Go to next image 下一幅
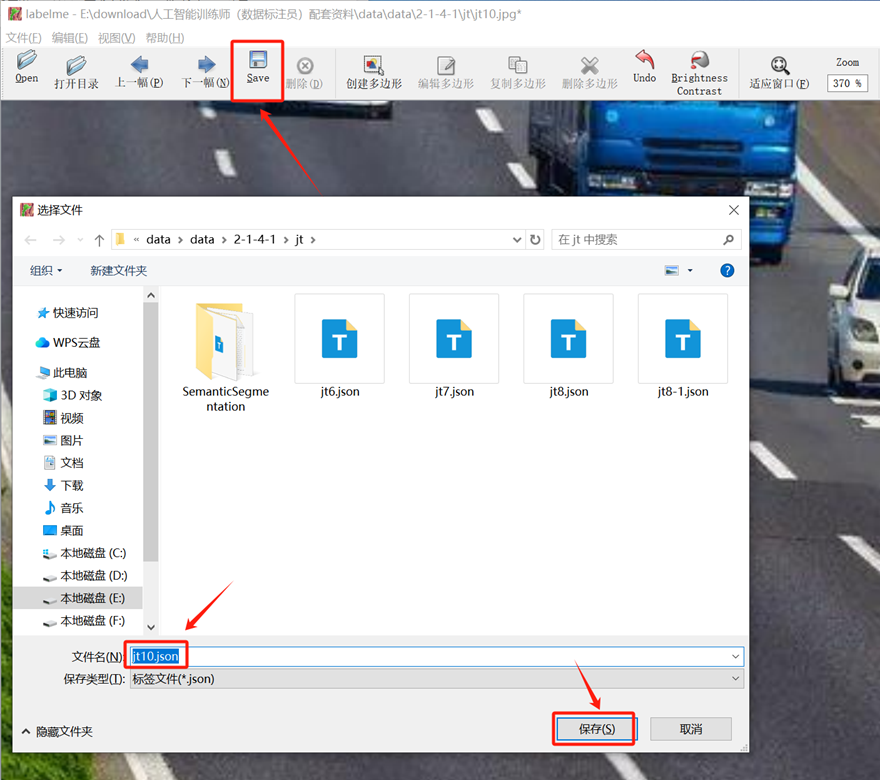 click(206, 65)
